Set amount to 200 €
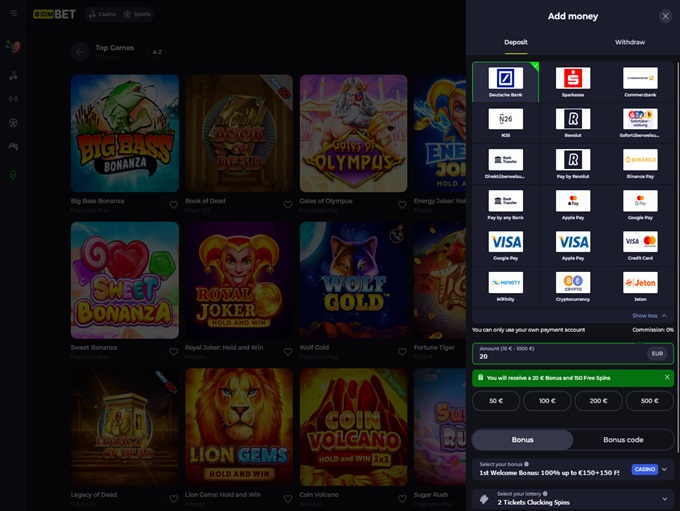The width and height of the screenshot is (680, 511). [x=598, y=401]
